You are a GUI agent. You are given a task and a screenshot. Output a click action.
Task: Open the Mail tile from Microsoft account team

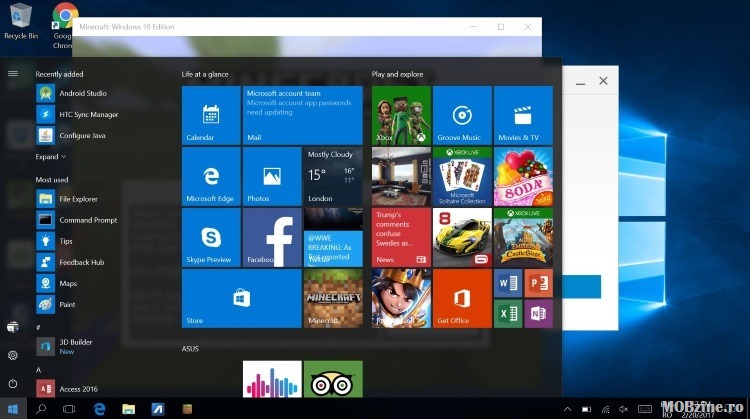(302, 115)
